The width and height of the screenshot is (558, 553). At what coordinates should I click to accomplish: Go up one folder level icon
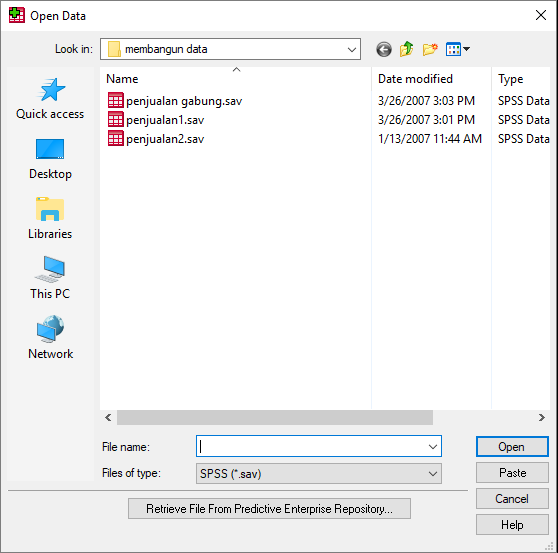point(406,49)
